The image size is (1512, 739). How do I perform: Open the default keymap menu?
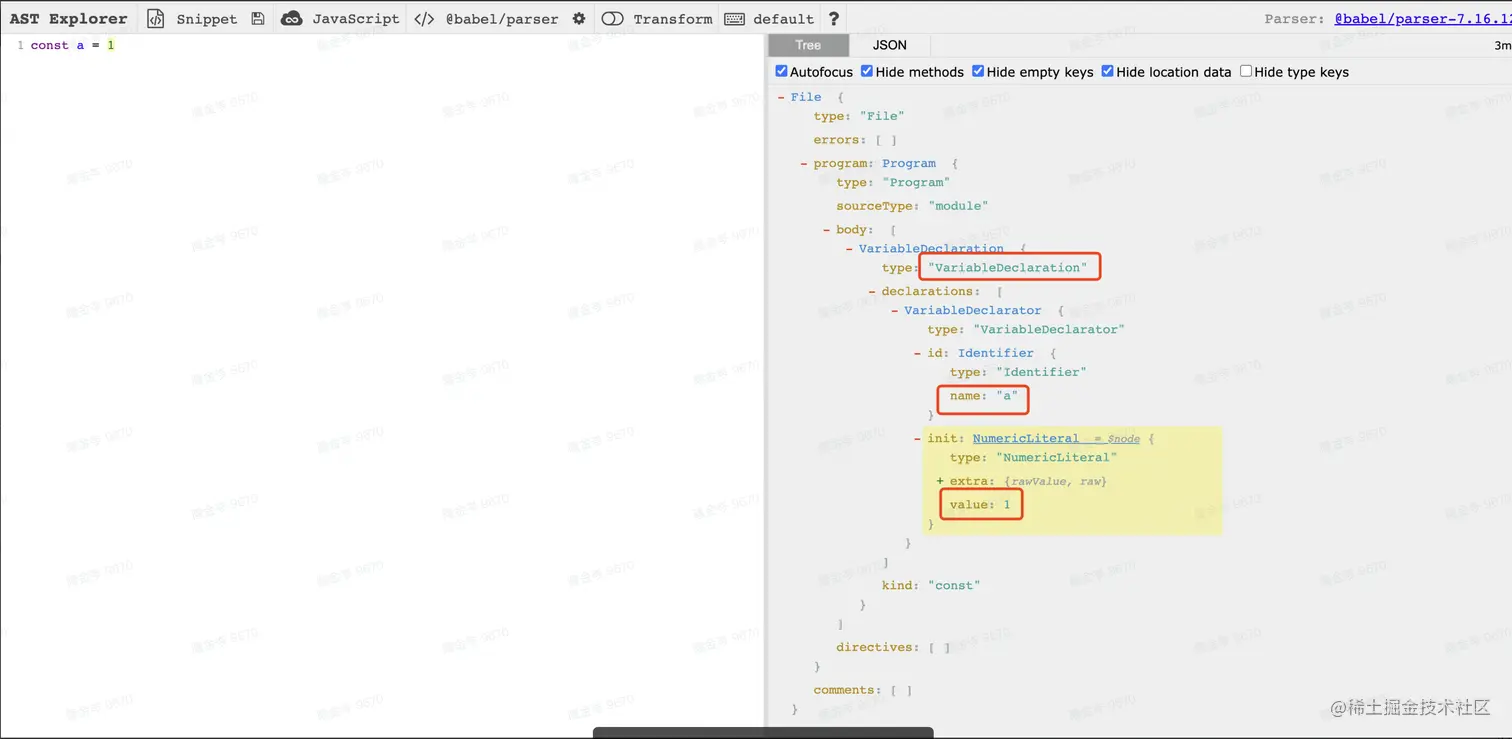click(x=783, y=18)
